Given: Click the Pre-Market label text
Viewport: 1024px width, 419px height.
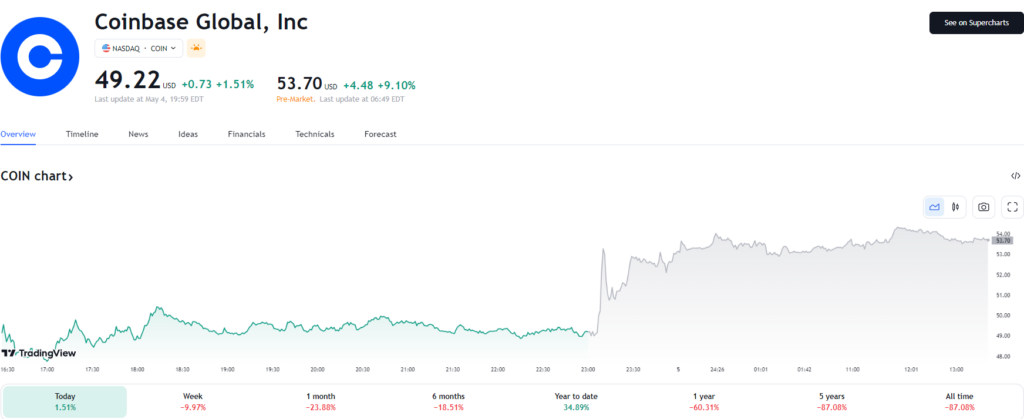Looking at the screenshot, I should [296, 100].
